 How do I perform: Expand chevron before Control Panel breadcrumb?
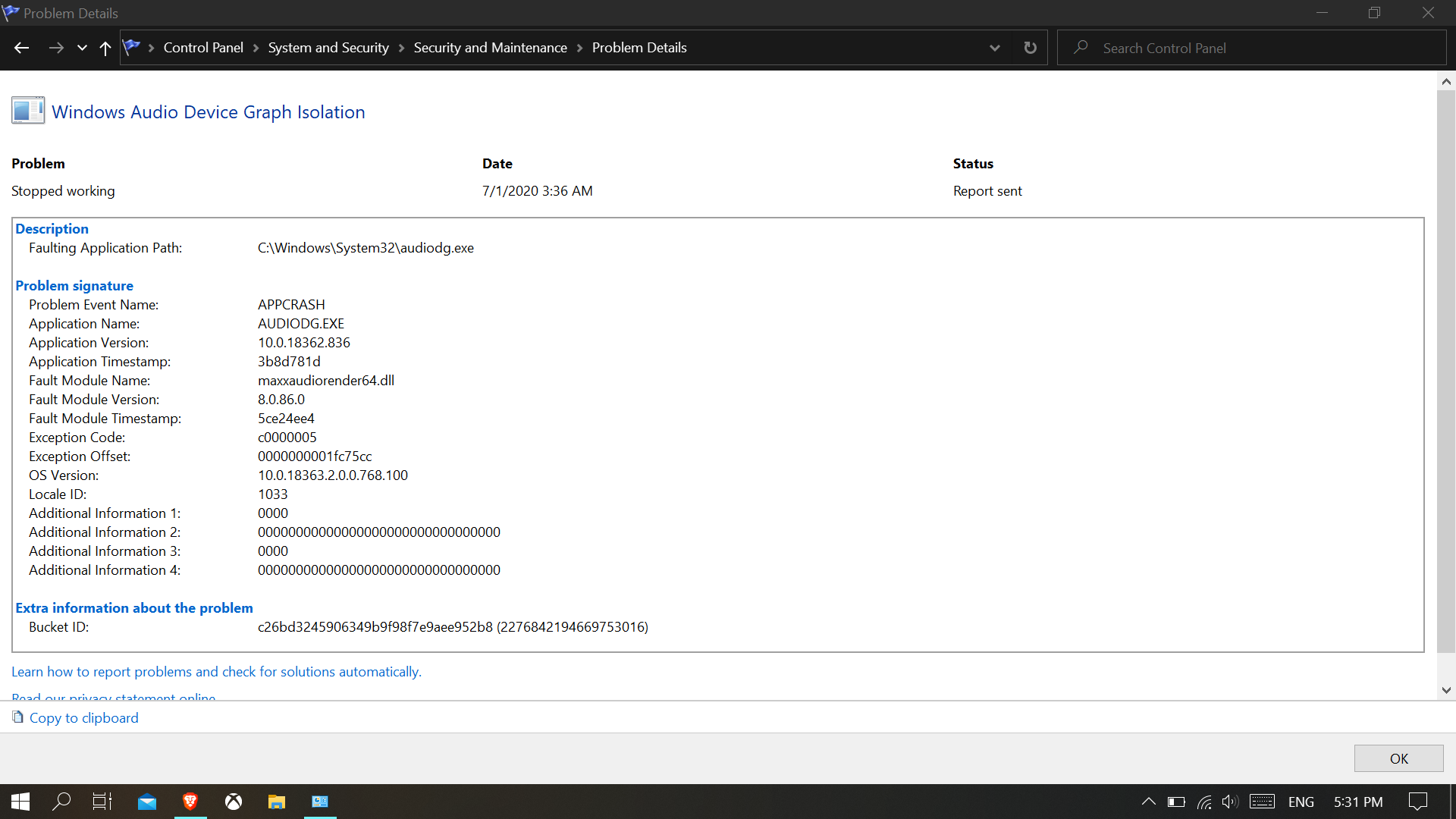point(152,48)
